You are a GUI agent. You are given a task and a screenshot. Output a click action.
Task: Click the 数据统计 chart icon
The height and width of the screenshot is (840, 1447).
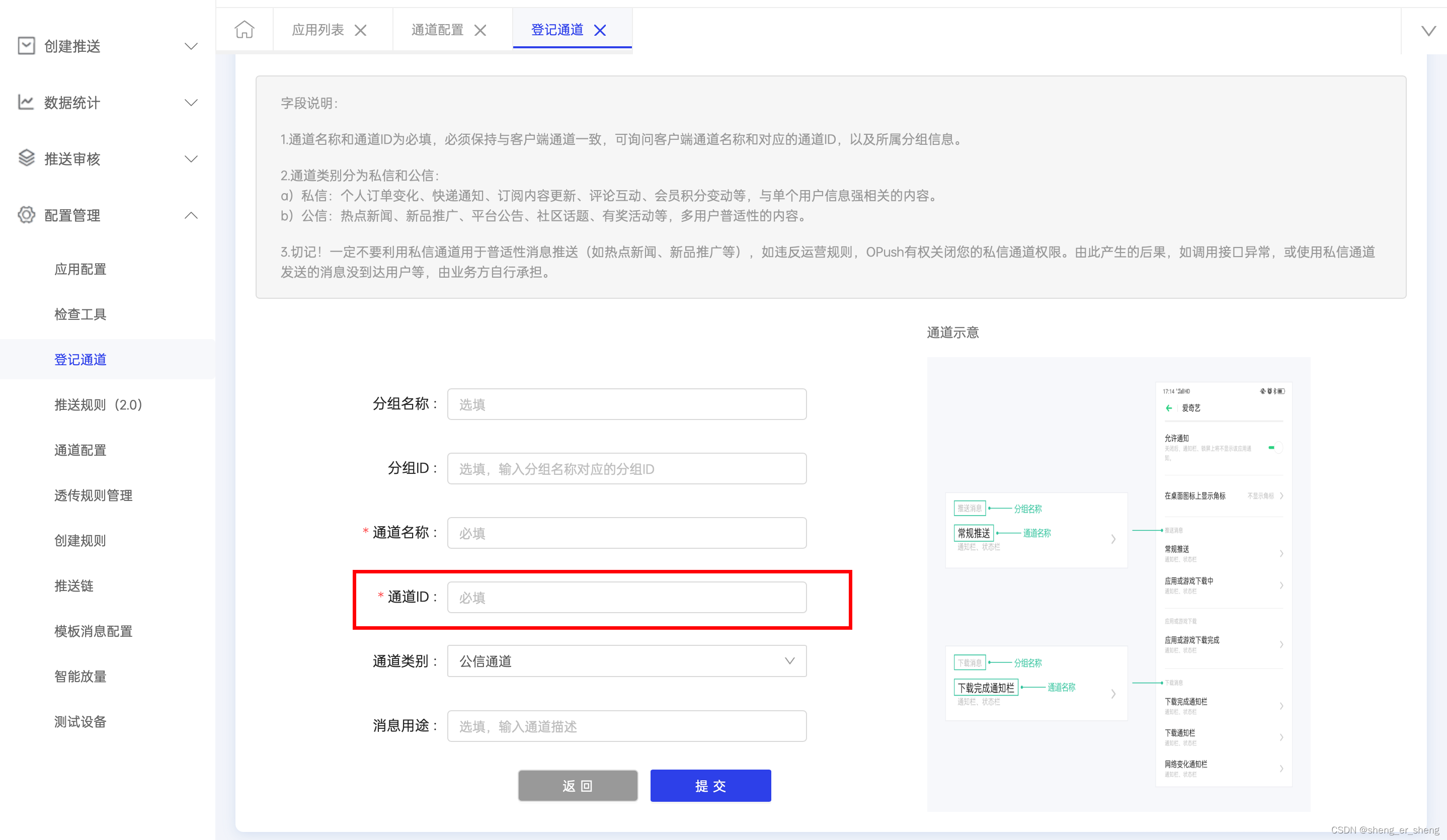(26, 102)
